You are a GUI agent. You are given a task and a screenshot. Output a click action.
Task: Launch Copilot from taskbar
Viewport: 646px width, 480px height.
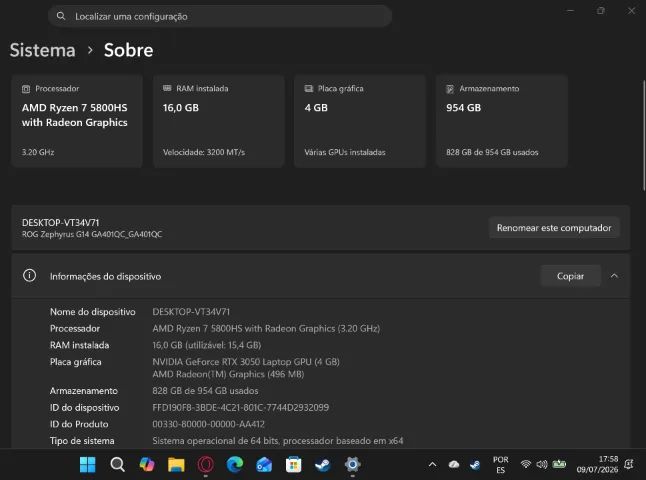click(x=147, y=465)
